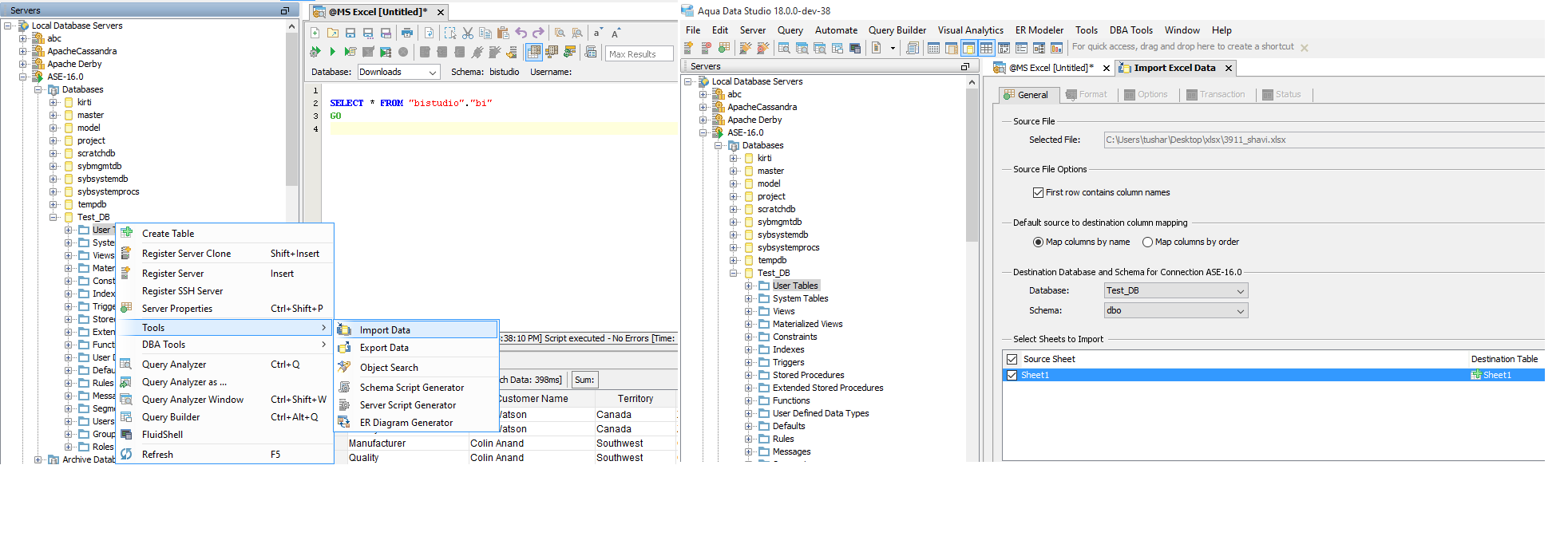Click the increase font size 'A' icon
This screenshot has width=1568, height=544.
pyautogui.click(x=615, y=33)
